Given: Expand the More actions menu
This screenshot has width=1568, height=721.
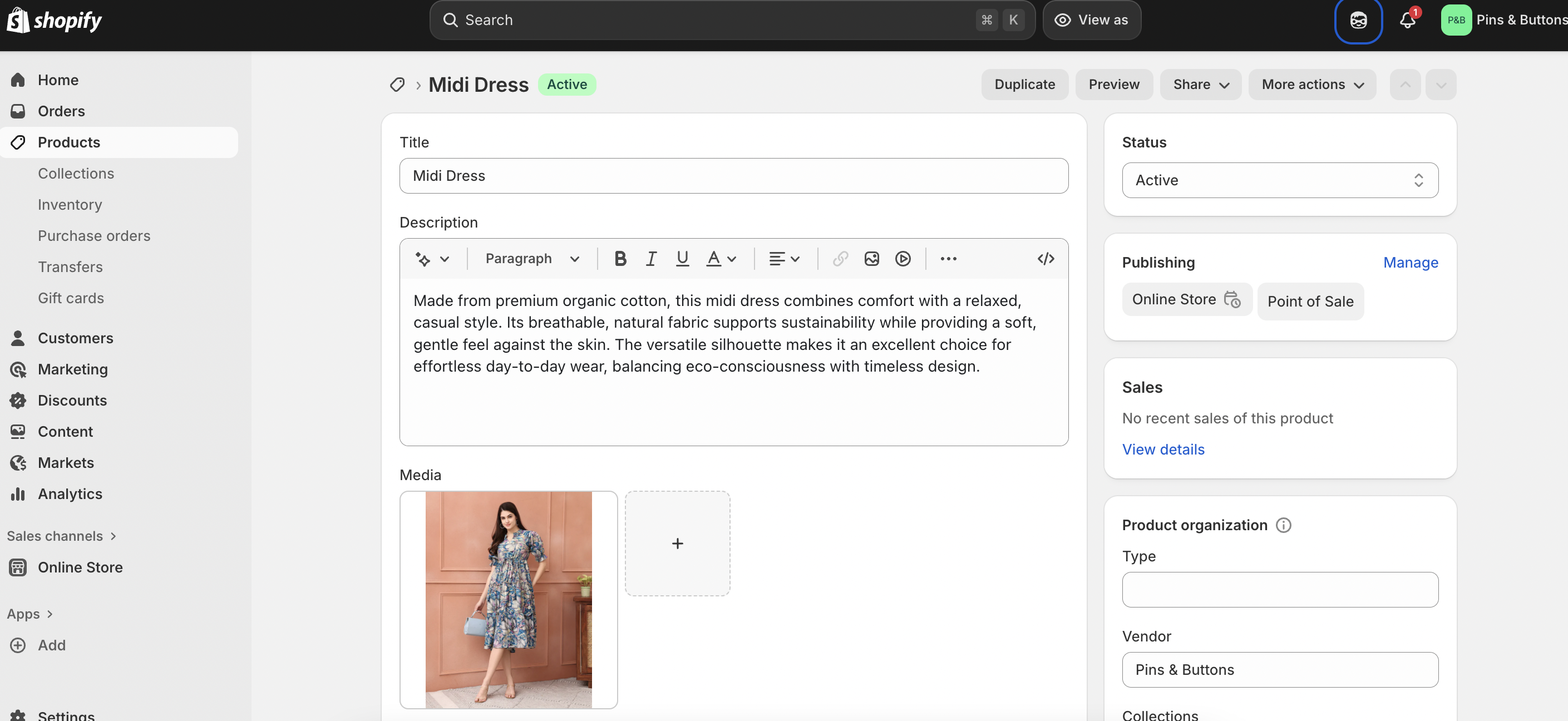Looking at the screenshot, I should coord(1311,85).
